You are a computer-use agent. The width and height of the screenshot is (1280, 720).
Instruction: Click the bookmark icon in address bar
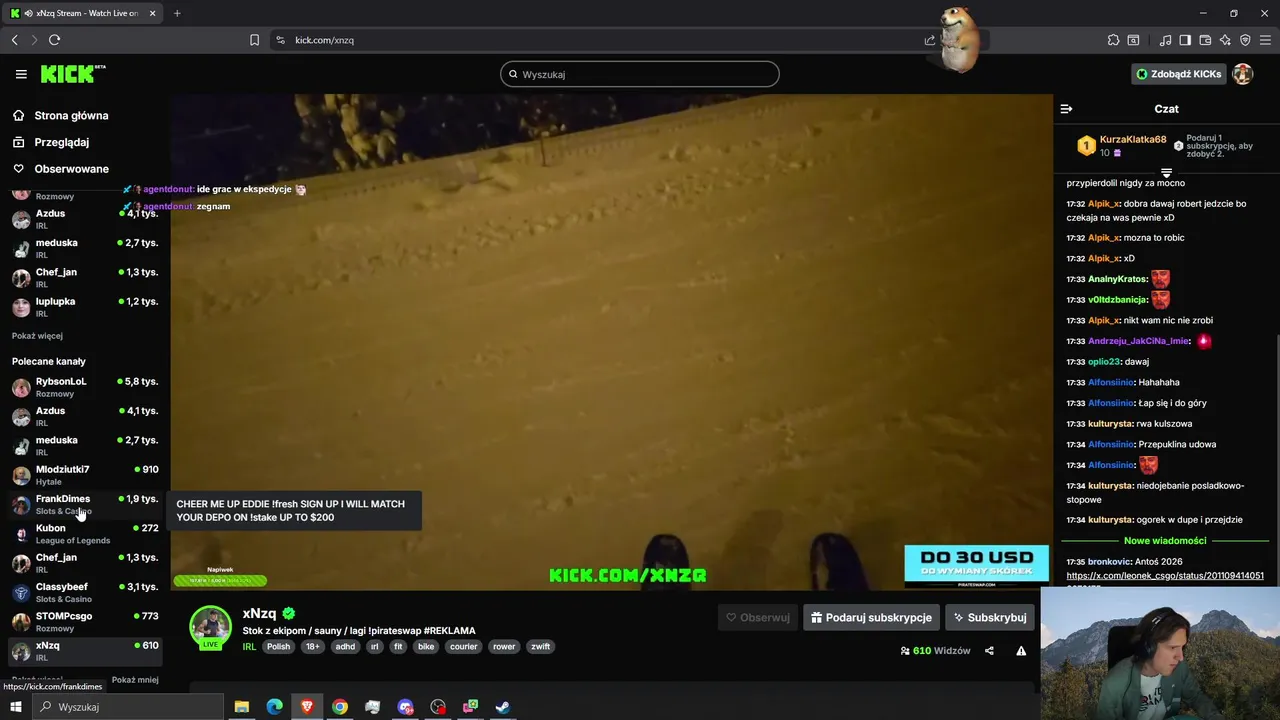[254, 40]
